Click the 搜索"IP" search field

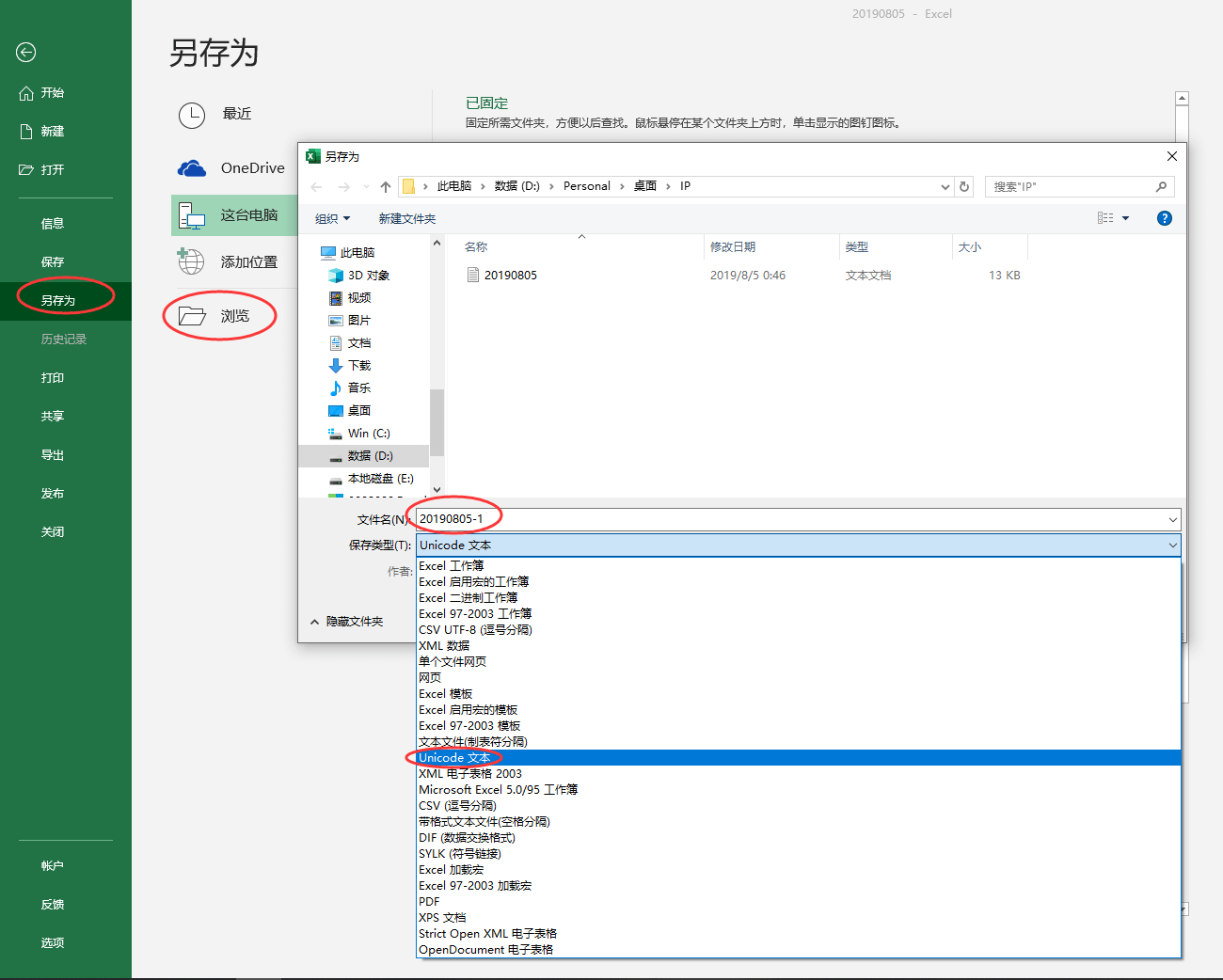1071,187
